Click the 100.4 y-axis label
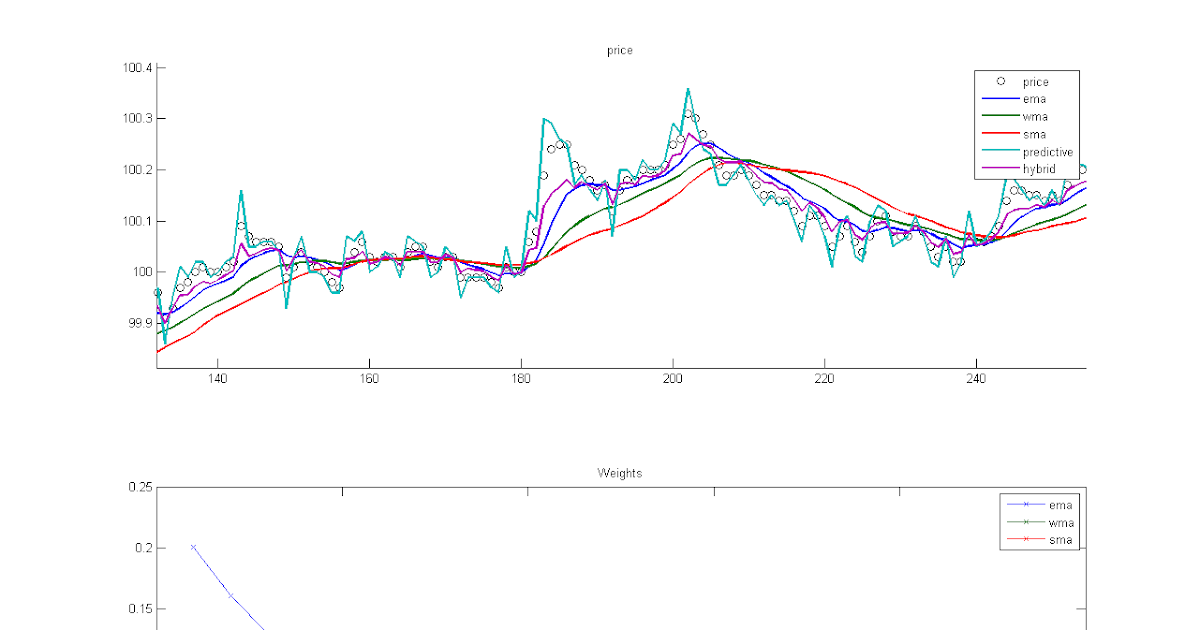 137,68
